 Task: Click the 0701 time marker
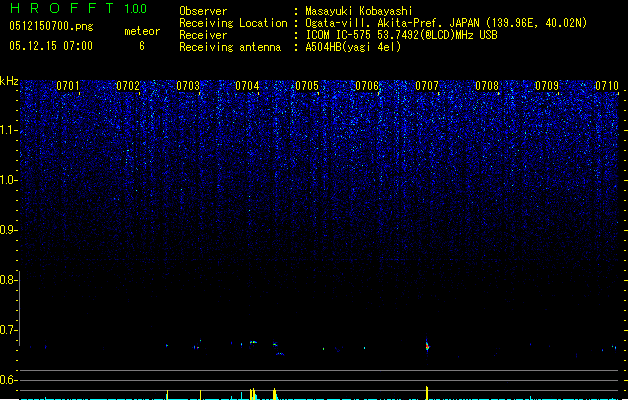coord(67,85)
